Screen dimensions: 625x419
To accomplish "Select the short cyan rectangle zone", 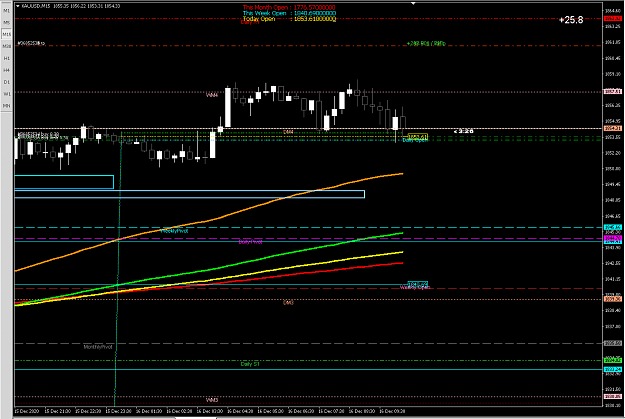I will 64,182.
